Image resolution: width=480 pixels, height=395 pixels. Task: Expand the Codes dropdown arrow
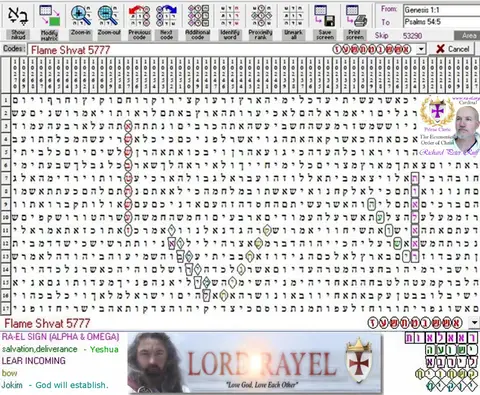pyautogui.click(x=421, y=49)
